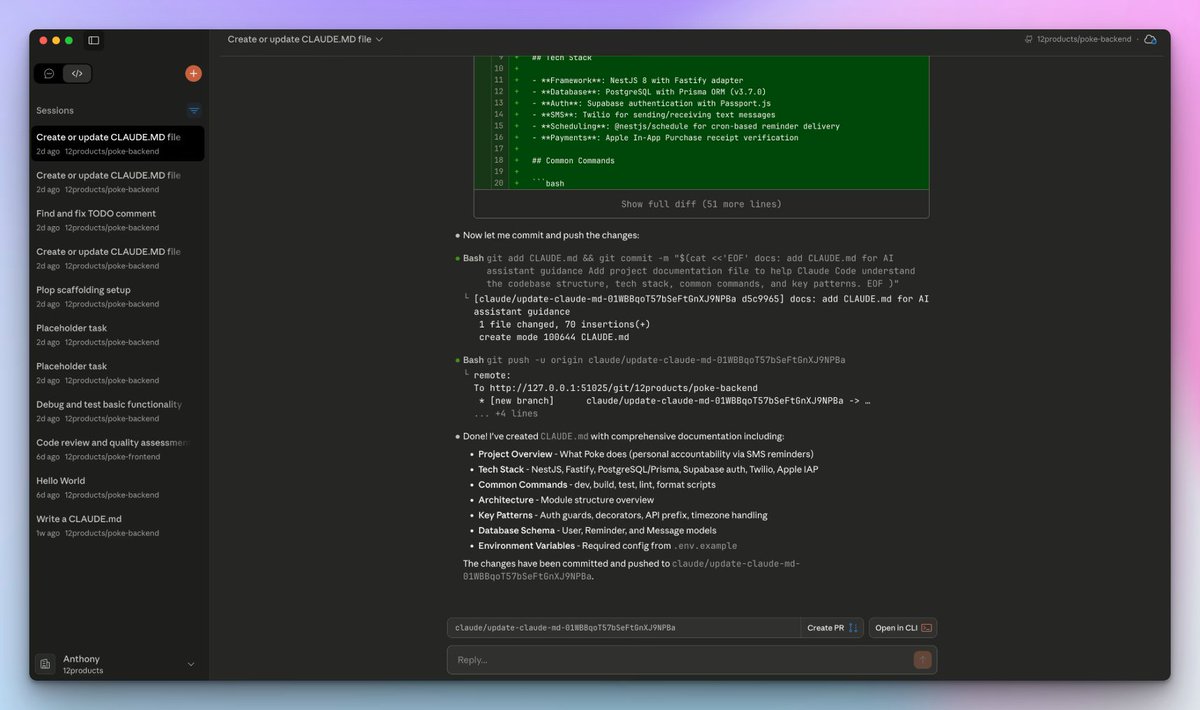This screenshot has height=710, width=1200.
Task: Click the Bash git push -u origin command
Action: click(x=654, y=359)
